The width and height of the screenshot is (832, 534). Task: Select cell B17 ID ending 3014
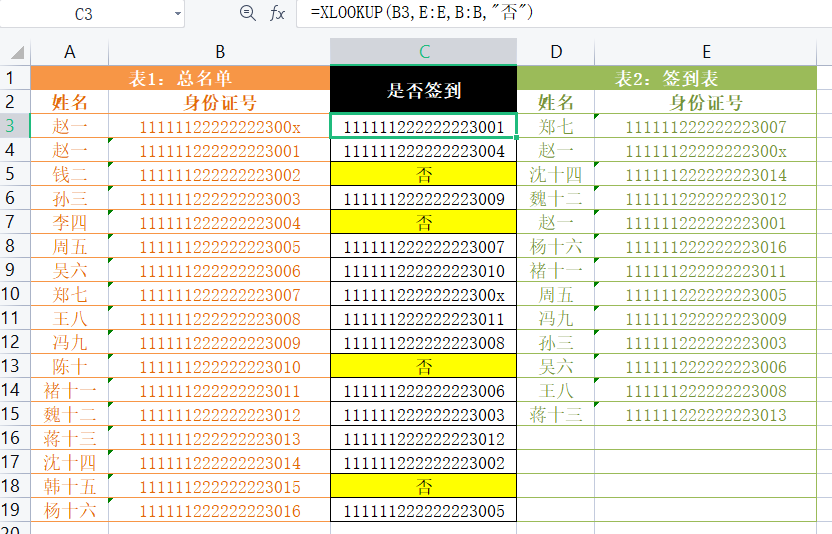click(220, 462)
